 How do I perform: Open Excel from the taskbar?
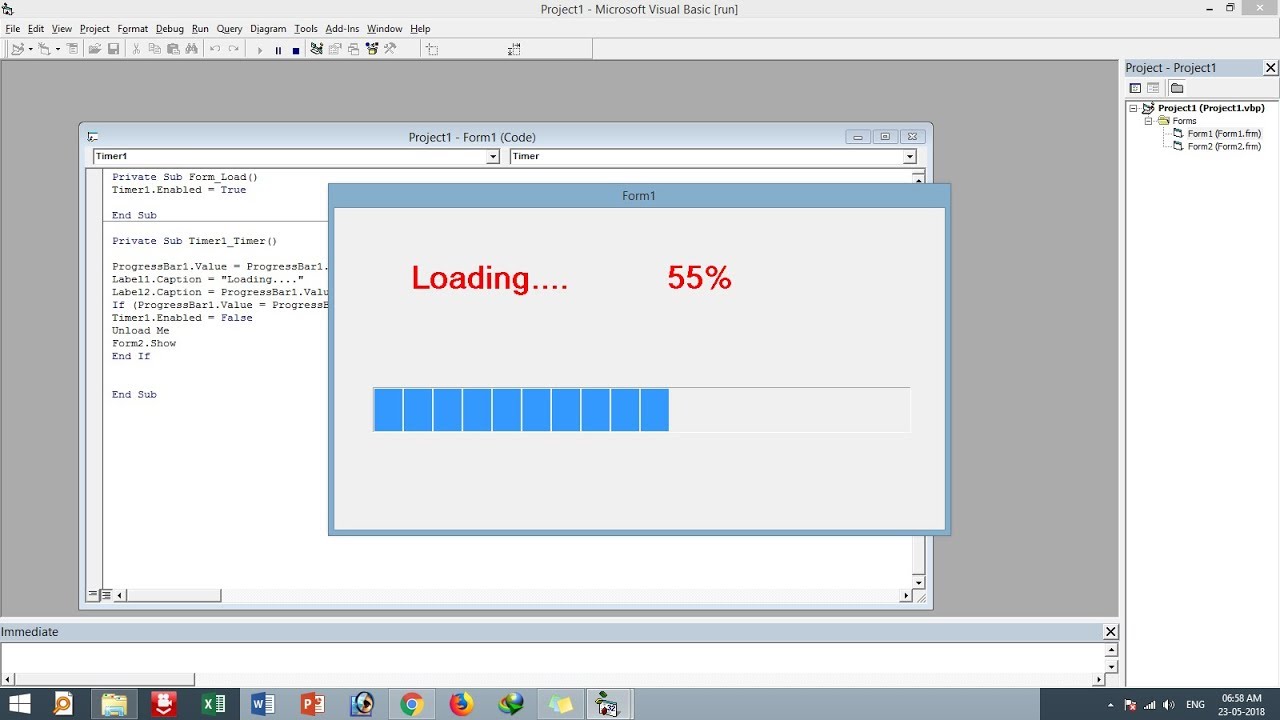click(x=213, y=704)
